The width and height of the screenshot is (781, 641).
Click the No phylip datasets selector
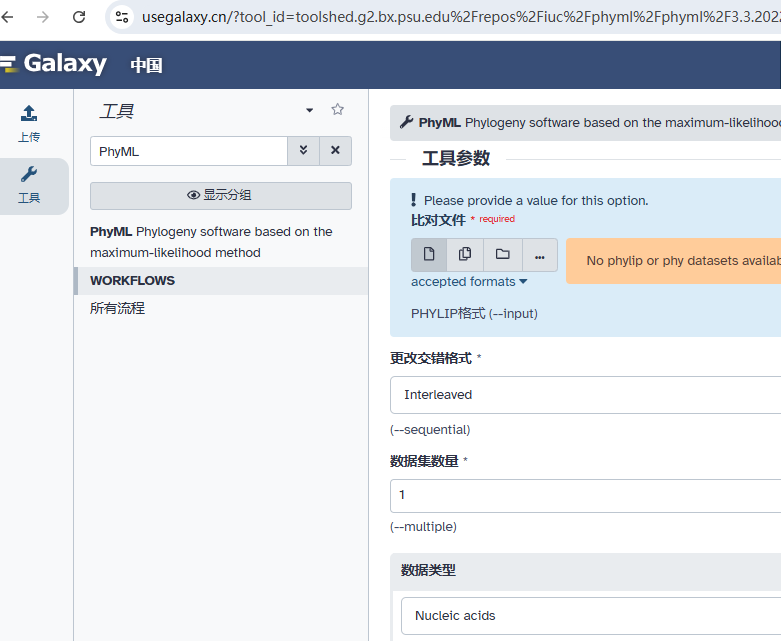pos(673,261)
